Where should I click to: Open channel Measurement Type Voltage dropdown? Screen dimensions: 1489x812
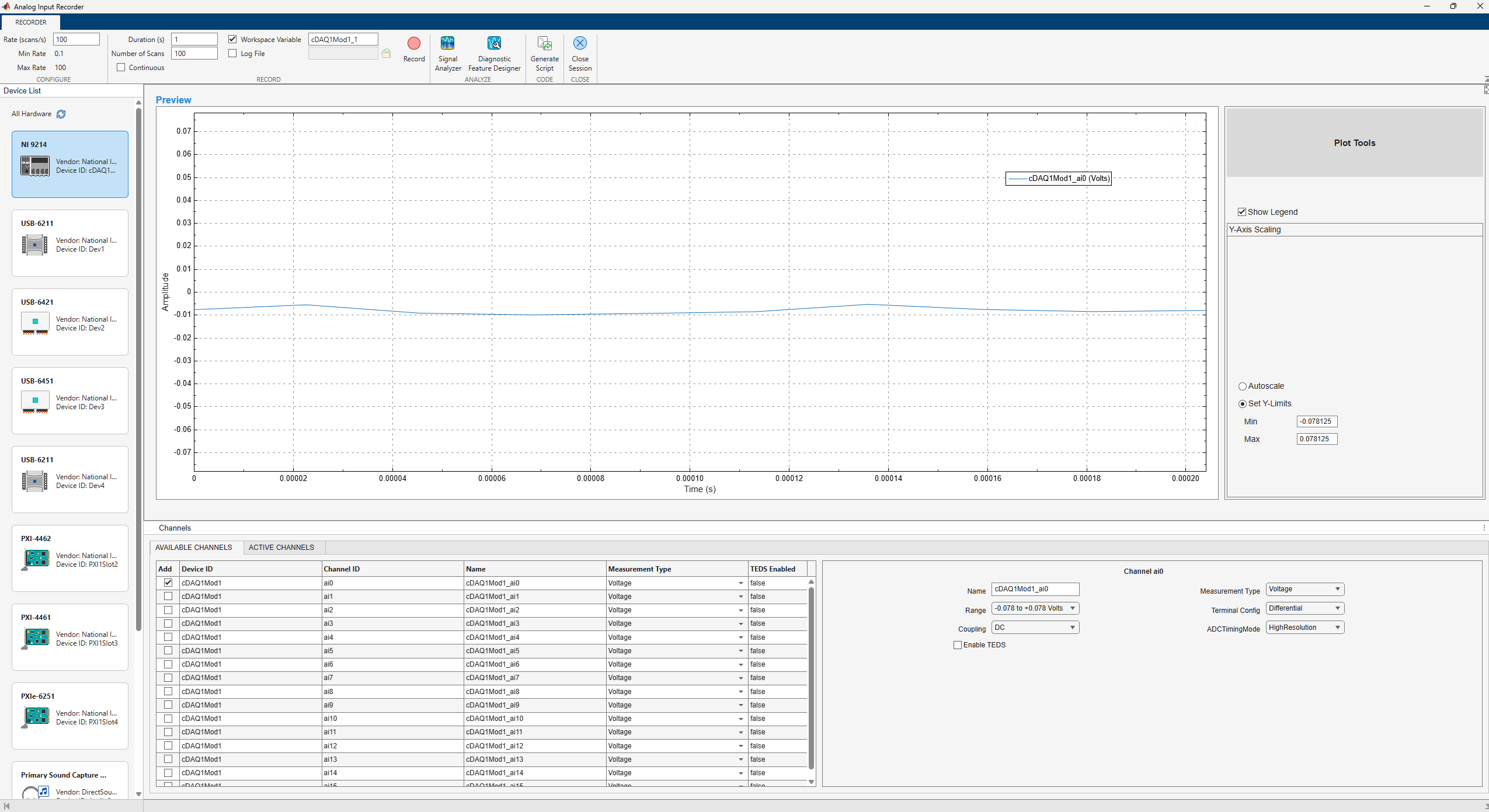(1305, 589)
